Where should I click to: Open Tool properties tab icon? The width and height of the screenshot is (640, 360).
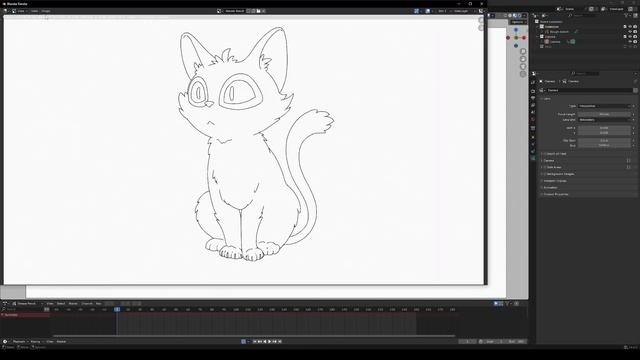[x=533, y=82]
